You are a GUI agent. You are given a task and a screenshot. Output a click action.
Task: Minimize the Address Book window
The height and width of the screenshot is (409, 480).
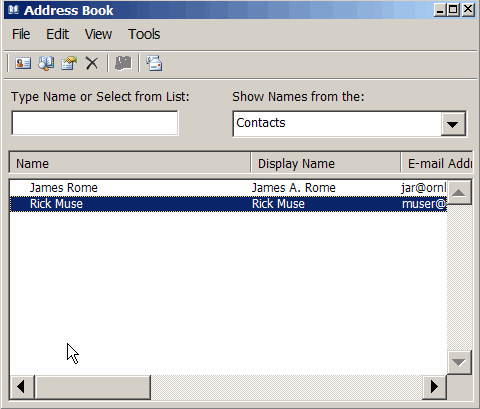(440, 10)
